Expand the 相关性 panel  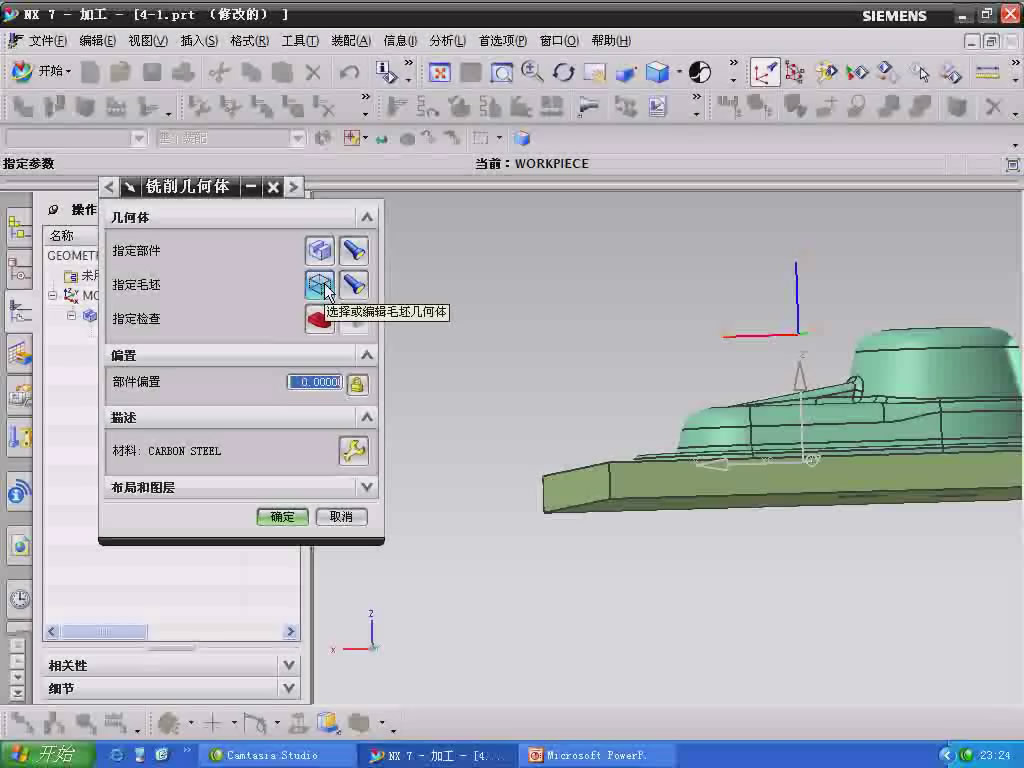click(289, 665)
